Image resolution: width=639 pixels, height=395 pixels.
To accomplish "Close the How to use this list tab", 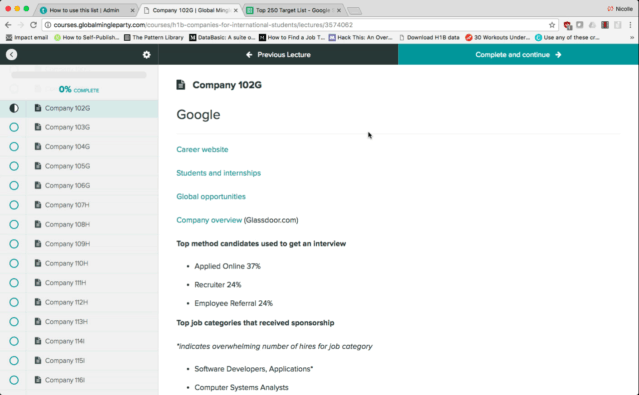I will pos(132,10).
